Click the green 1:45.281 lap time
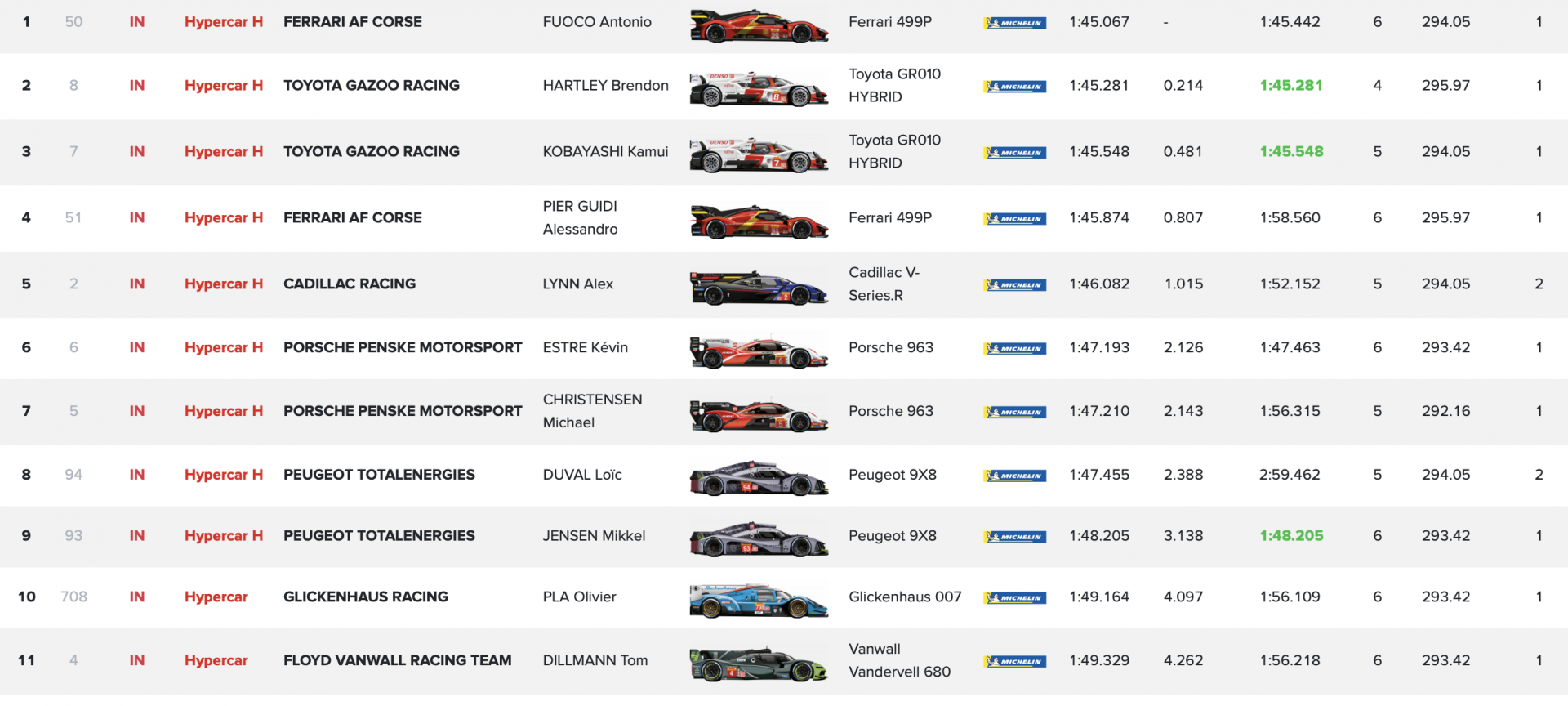Image resolution: width=1568 pixels, height=706 pixels. 1290,85
